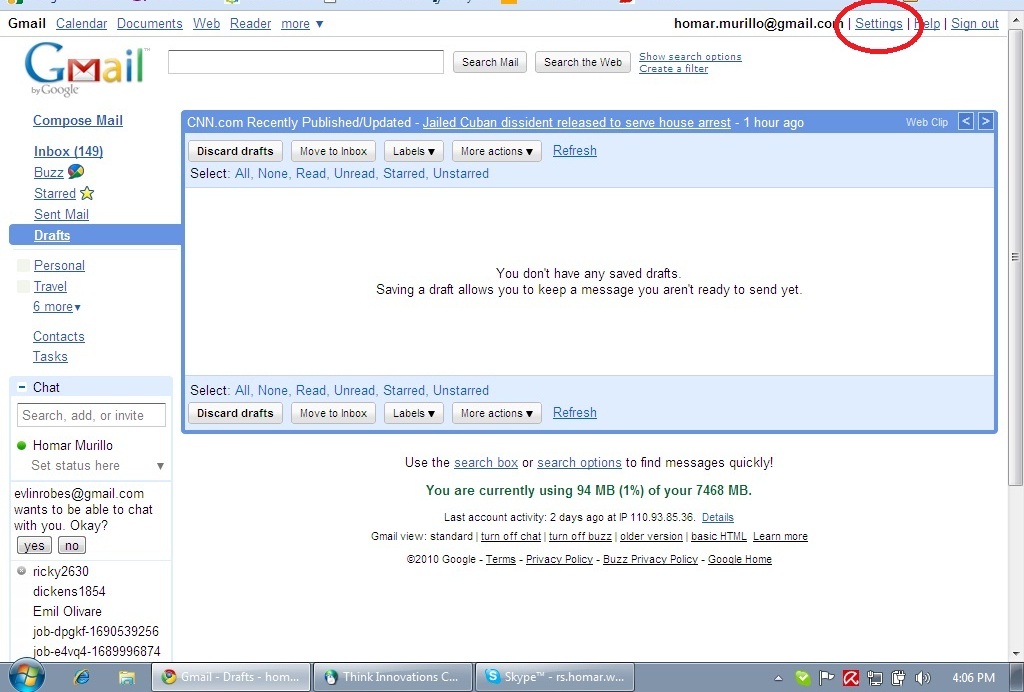
Task: Open account activity Details link
Action: (718, 517)
